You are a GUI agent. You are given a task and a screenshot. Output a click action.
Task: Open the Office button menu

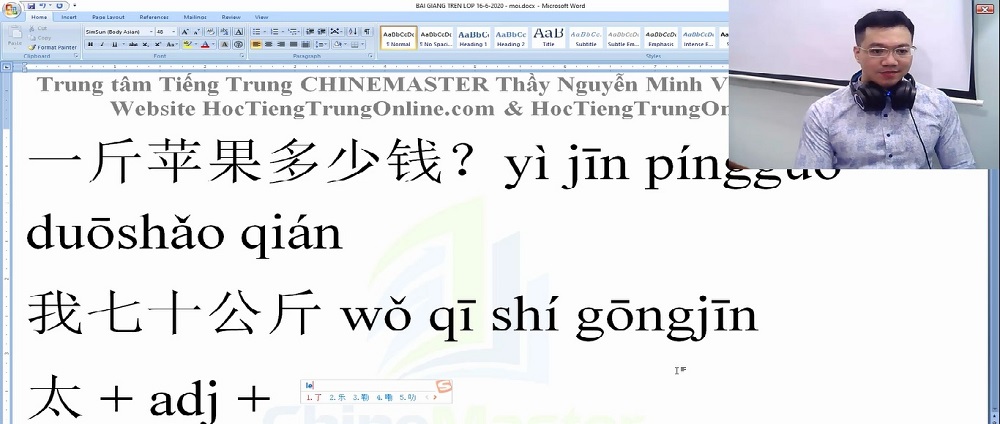pyautogui.click(x=11, y=10)
